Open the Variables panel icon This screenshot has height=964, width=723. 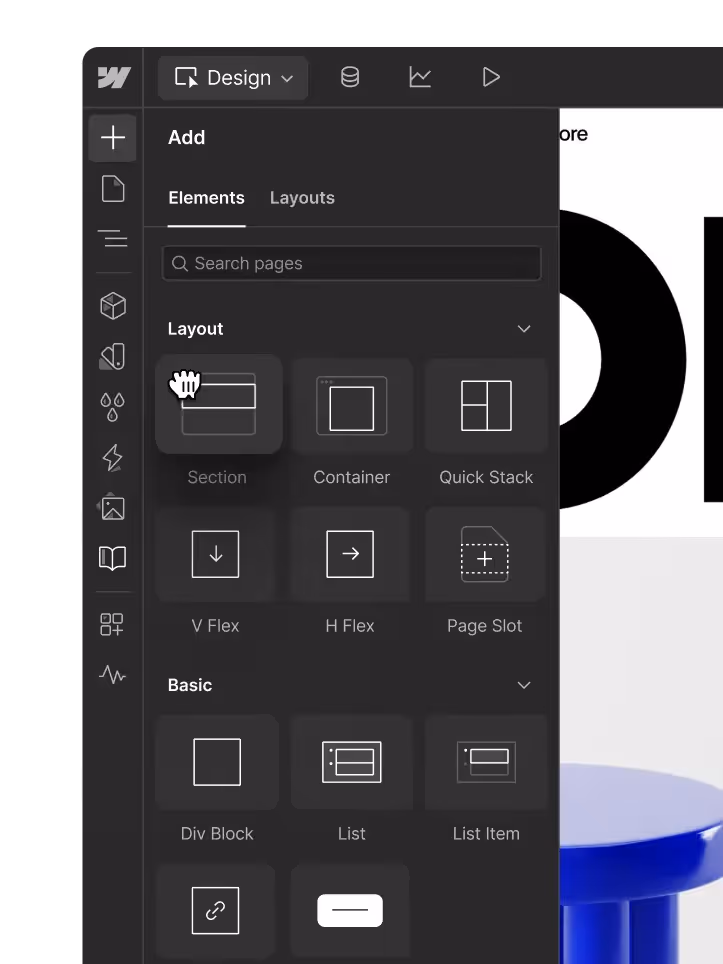coord(113,357)
